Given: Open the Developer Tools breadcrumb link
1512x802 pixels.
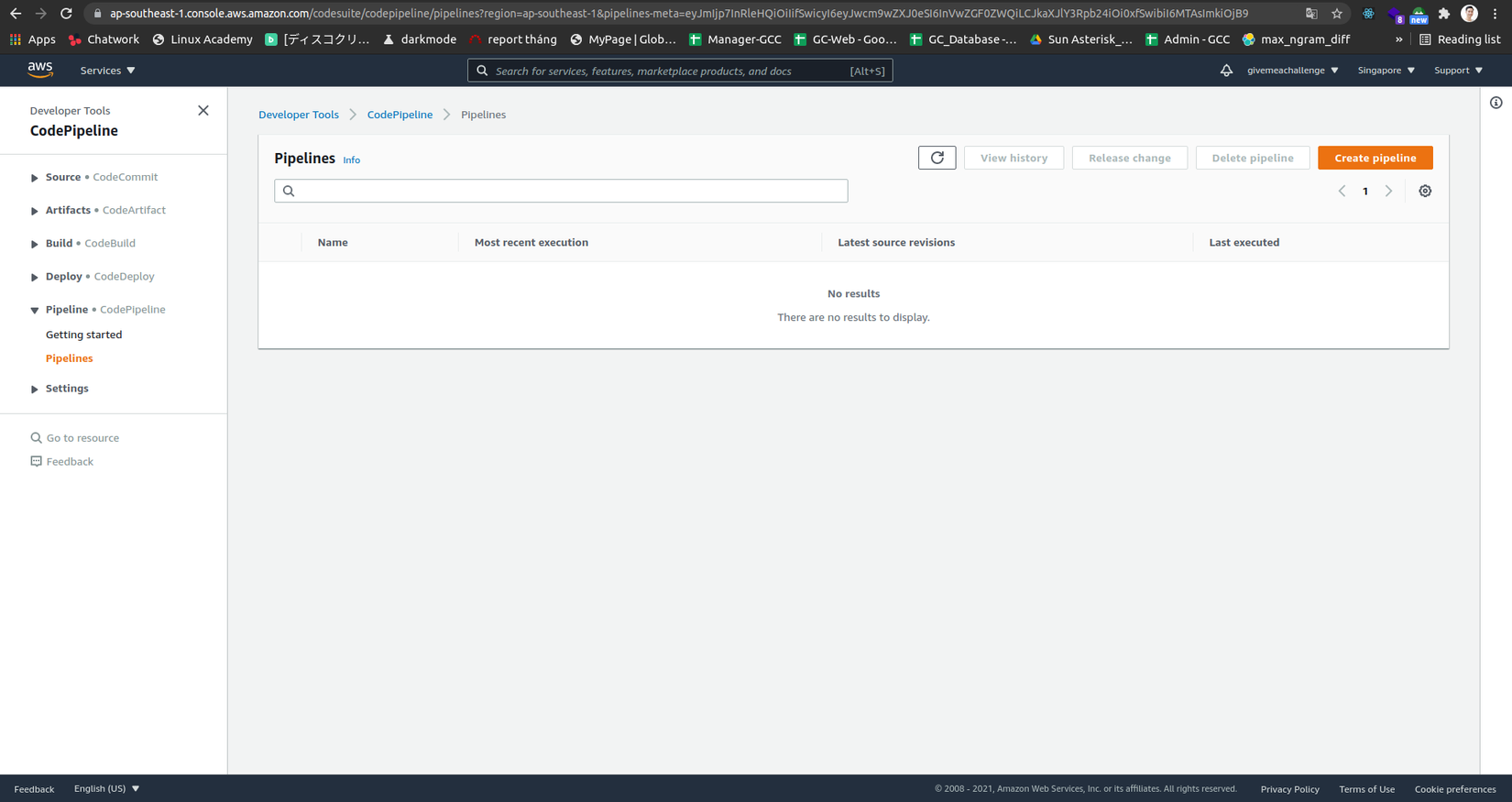Looking at the screenshot, I should click(299, 115).
